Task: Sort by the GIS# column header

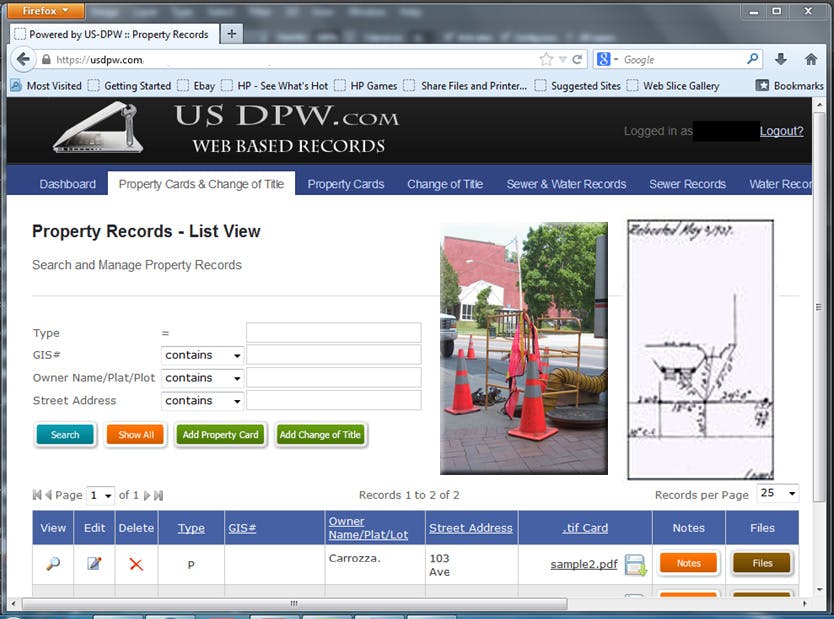Action: pos(242,528)
